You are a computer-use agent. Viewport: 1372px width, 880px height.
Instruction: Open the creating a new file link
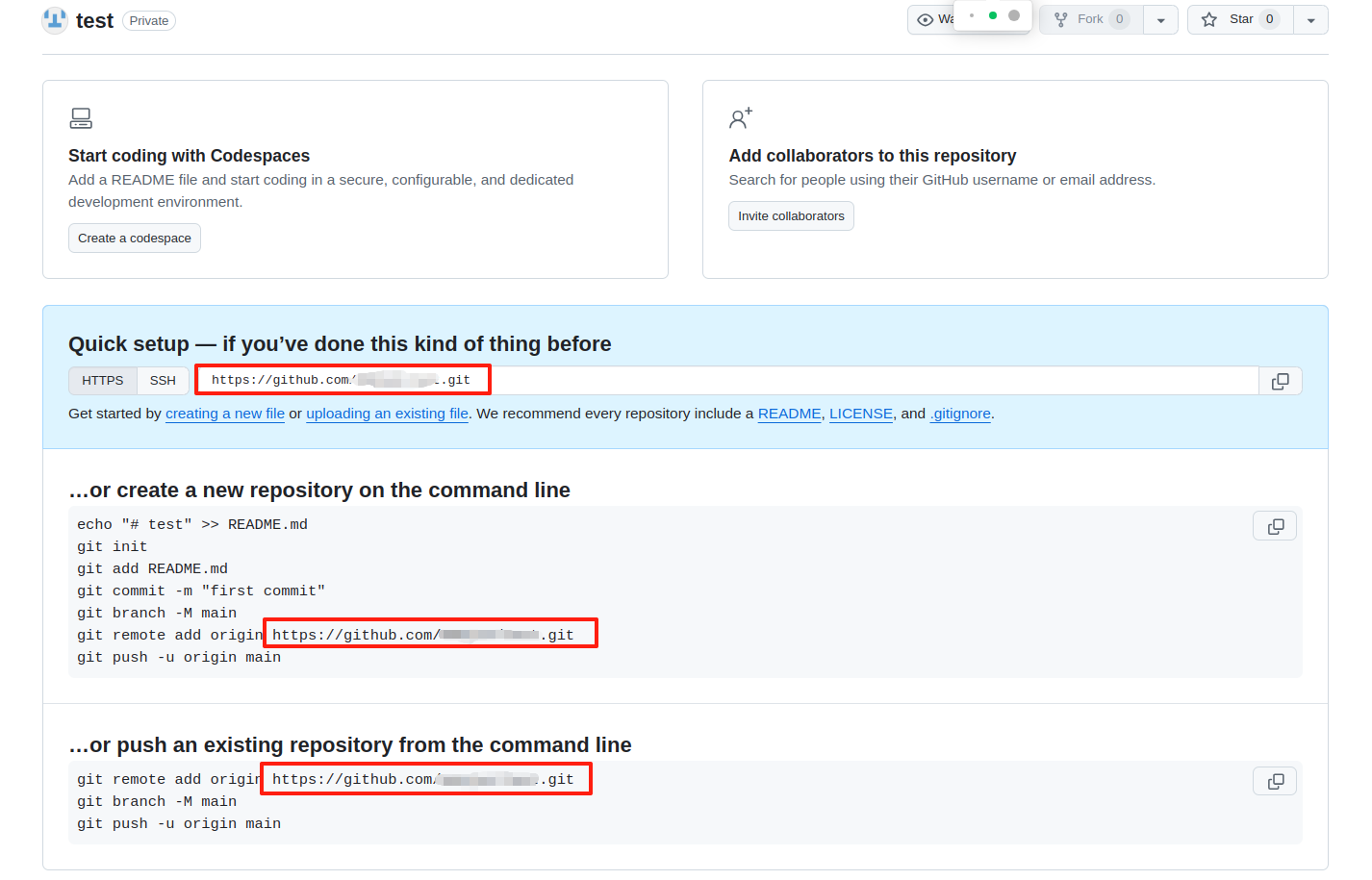click(x=225, y=414)
